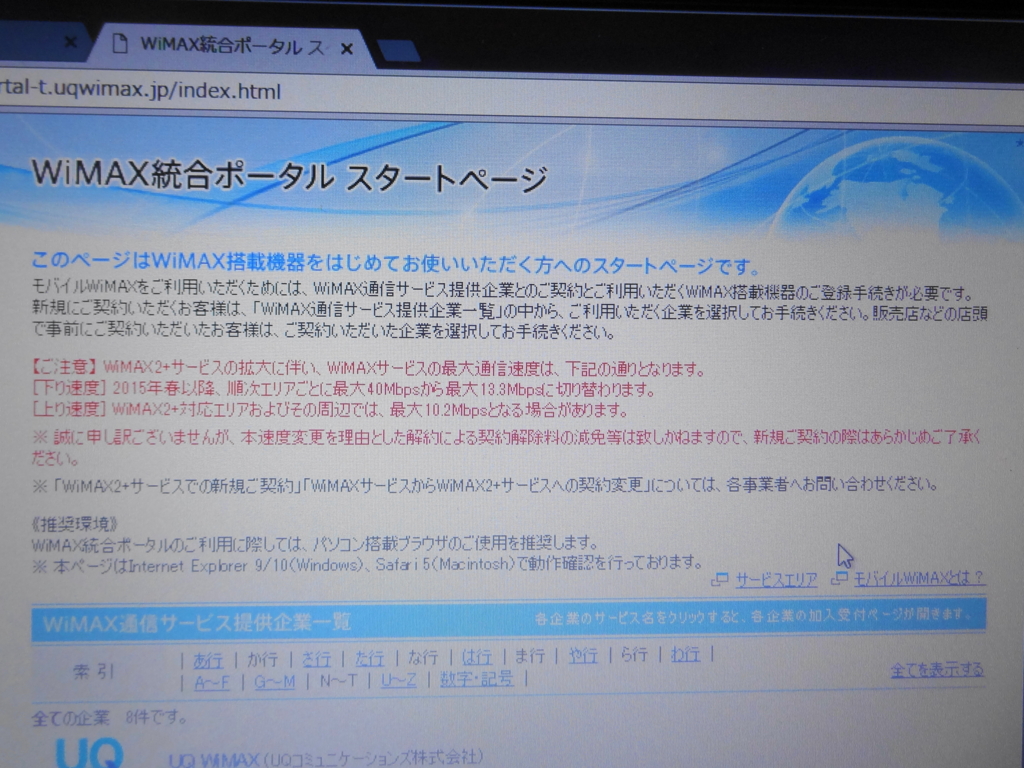Click the 《推奨環境》 heading text

coord(74,524)
